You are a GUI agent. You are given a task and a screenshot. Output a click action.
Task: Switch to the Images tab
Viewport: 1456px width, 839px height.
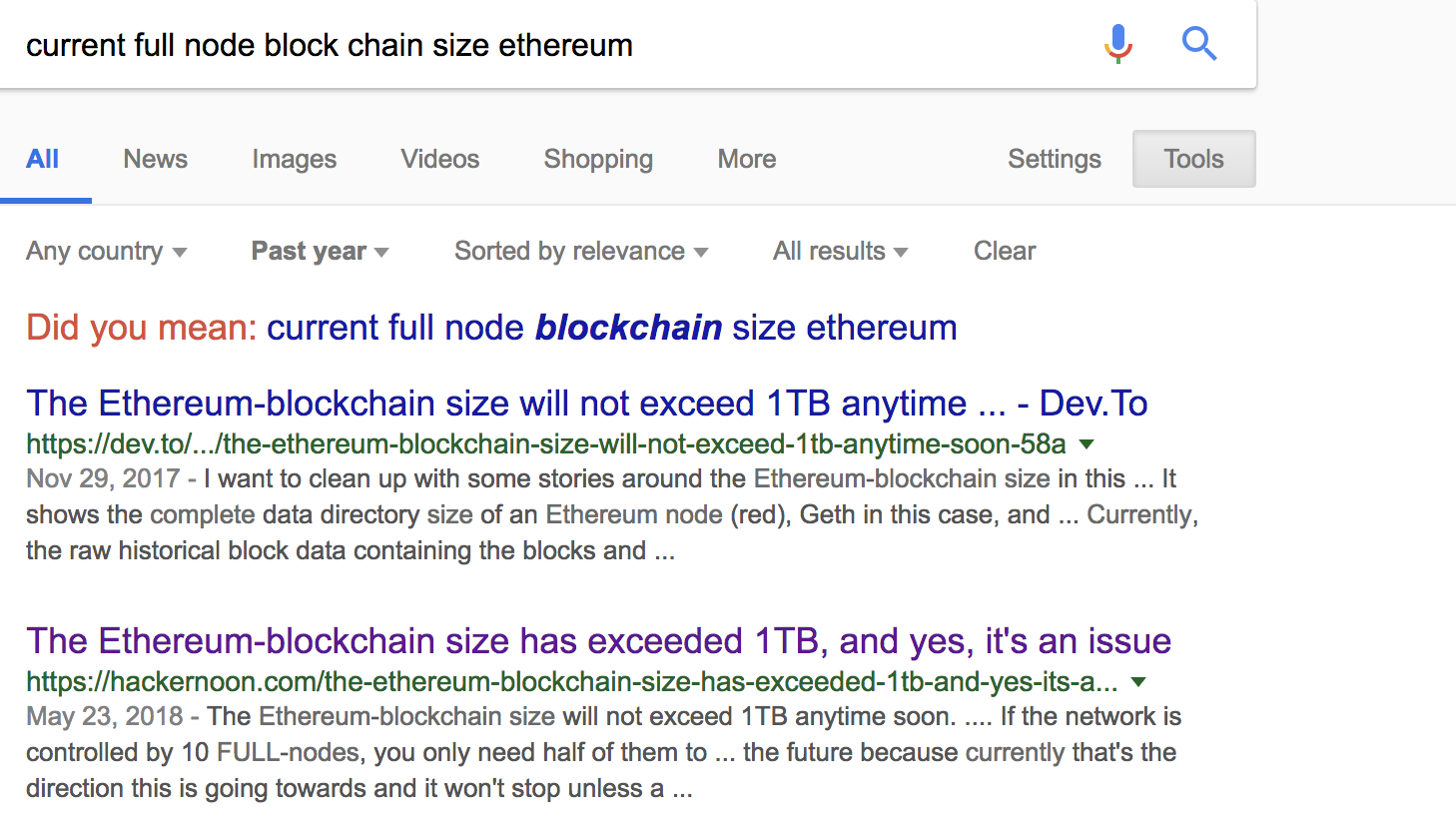[294, 160]
